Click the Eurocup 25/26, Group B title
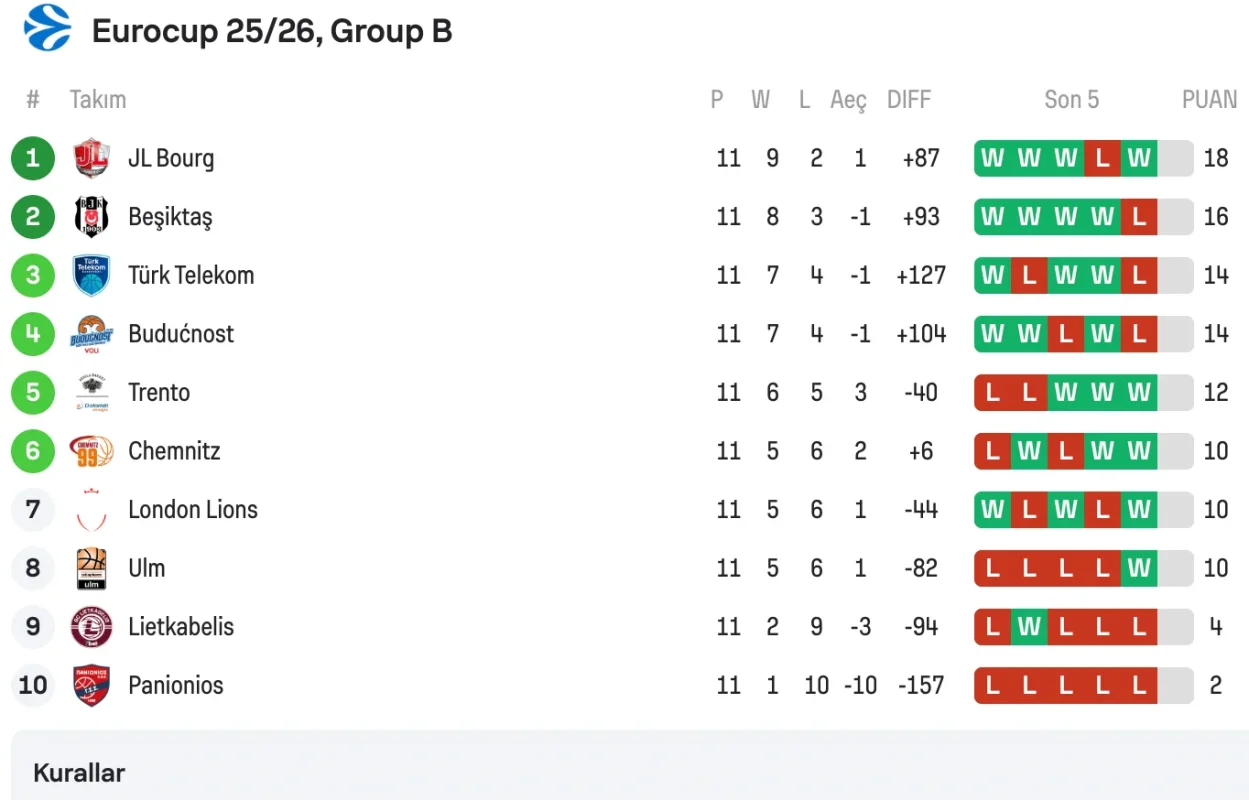 [x=272, y=31]
